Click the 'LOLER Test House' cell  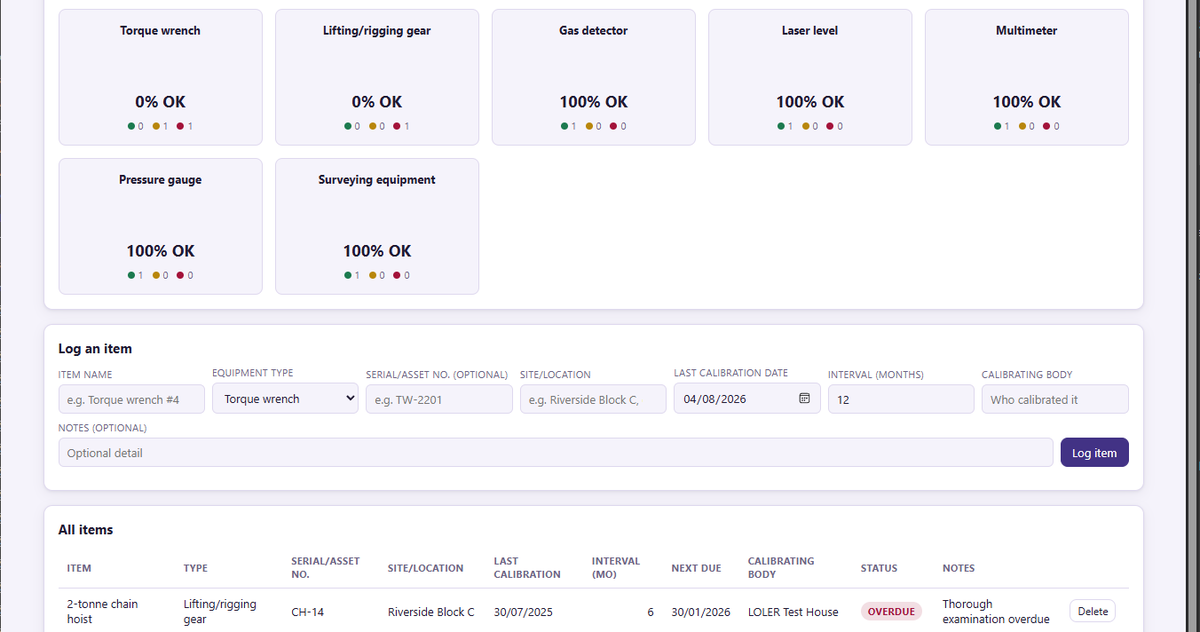pos(793,612)
